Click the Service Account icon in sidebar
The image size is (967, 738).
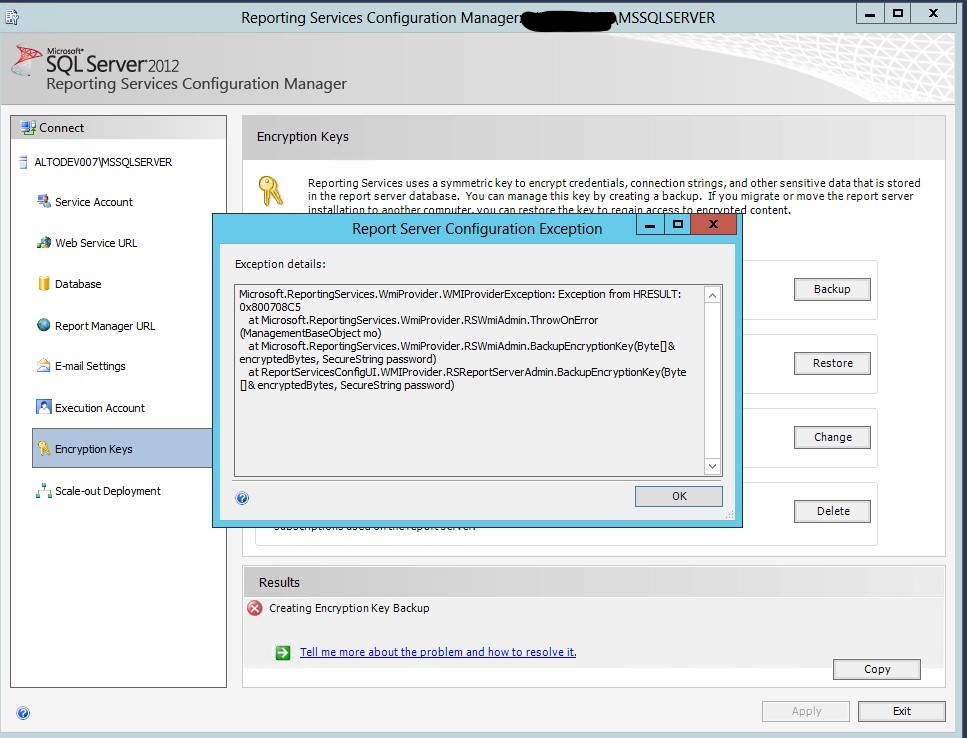point(43,202)
